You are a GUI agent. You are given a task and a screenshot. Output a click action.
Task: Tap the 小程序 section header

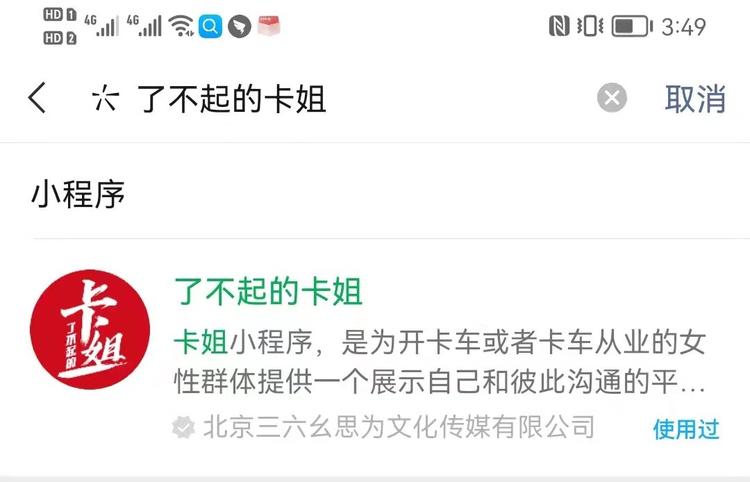click(x=78, y=194)
